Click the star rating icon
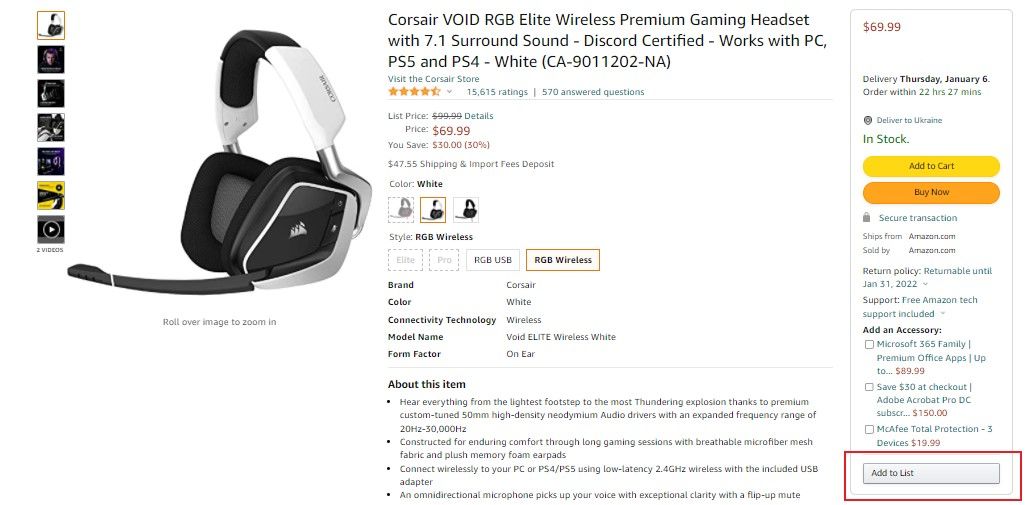 414,92
